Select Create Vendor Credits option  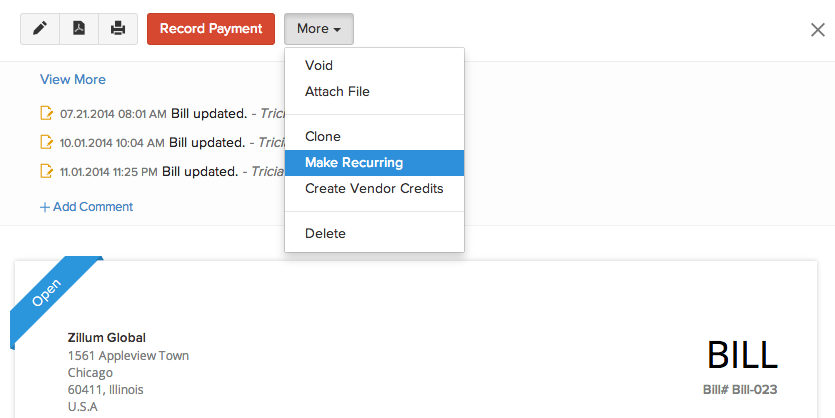point(374,188)
